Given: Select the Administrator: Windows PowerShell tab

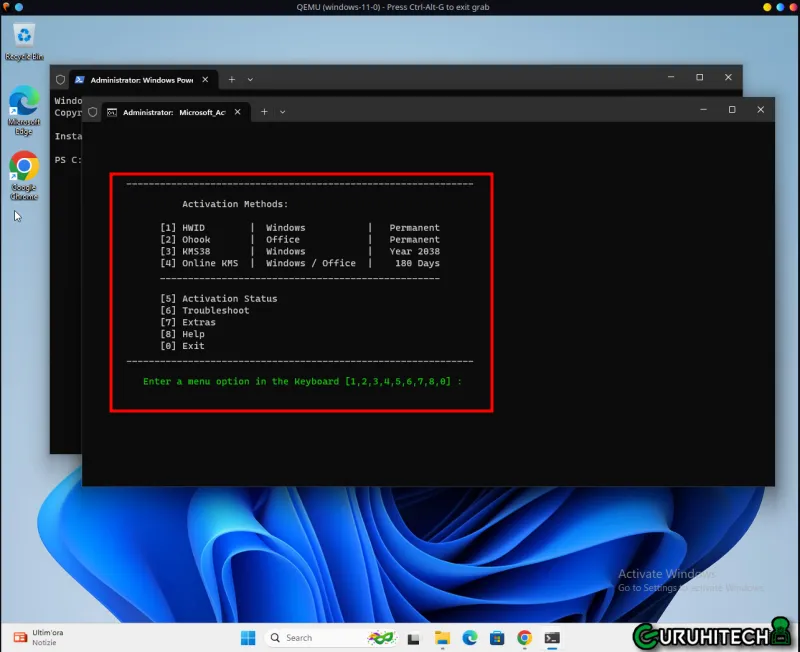Looking at the screenshot, I should pos(143,80).
